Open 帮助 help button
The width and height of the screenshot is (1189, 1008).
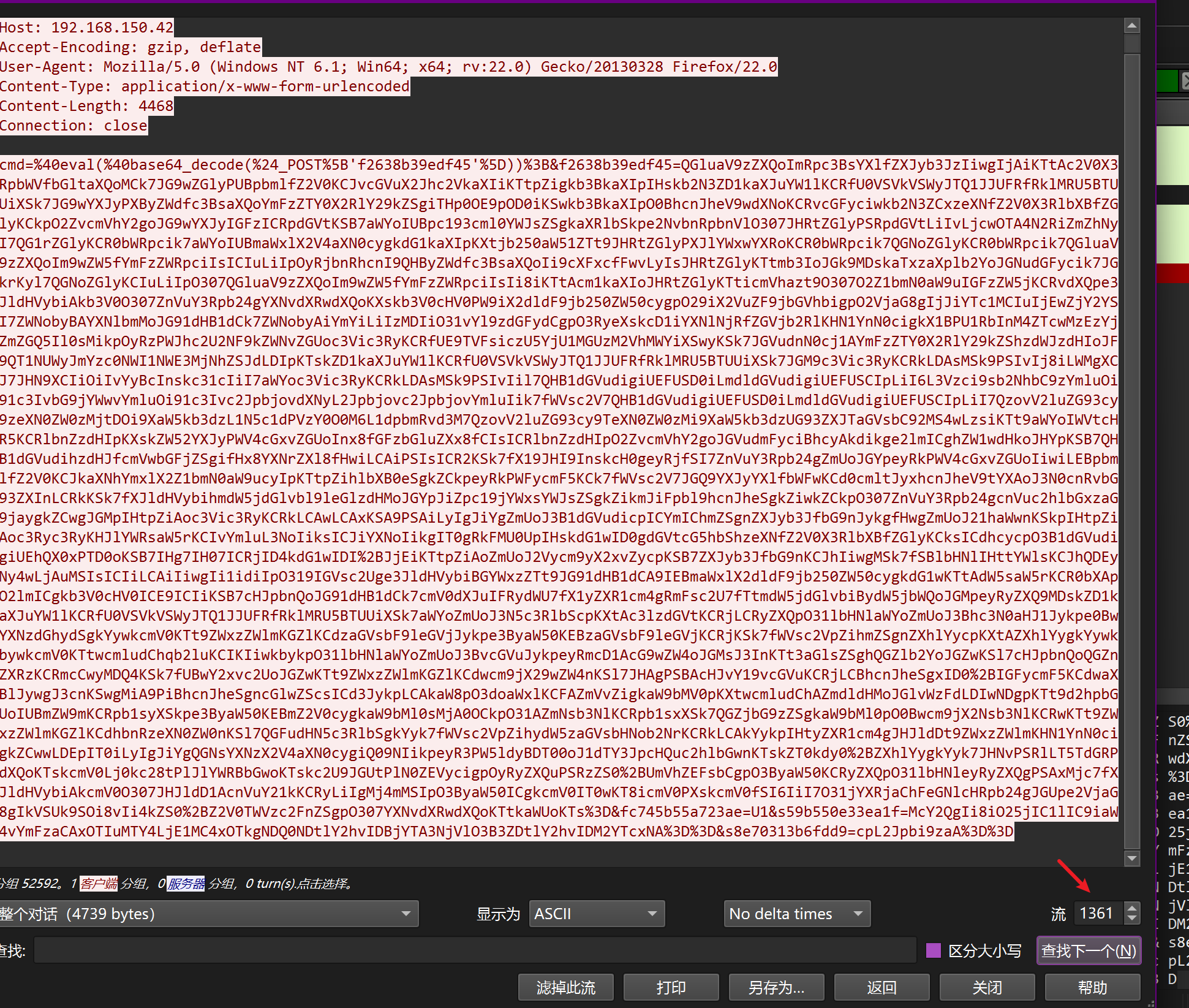click(x=1092, y=987)
